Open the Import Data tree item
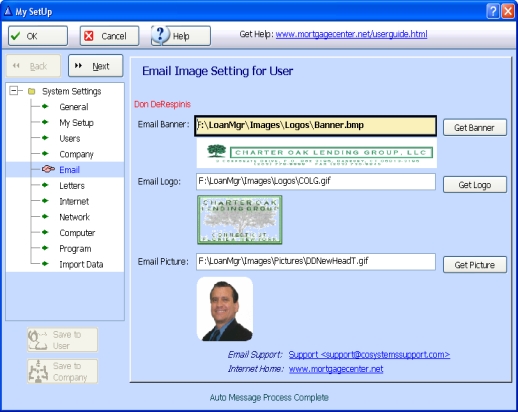The width and height of the screenshot is (518, 412). pos(81,264)
